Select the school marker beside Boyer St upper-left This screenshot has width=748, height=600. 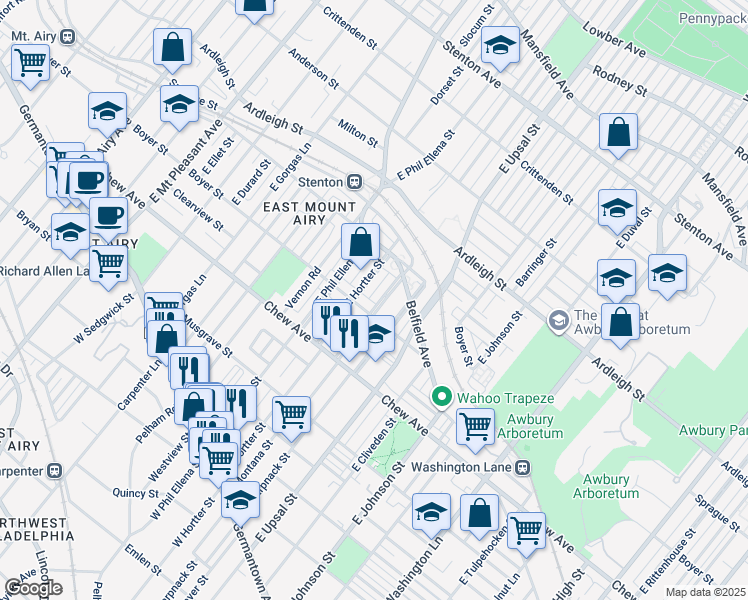107,114
